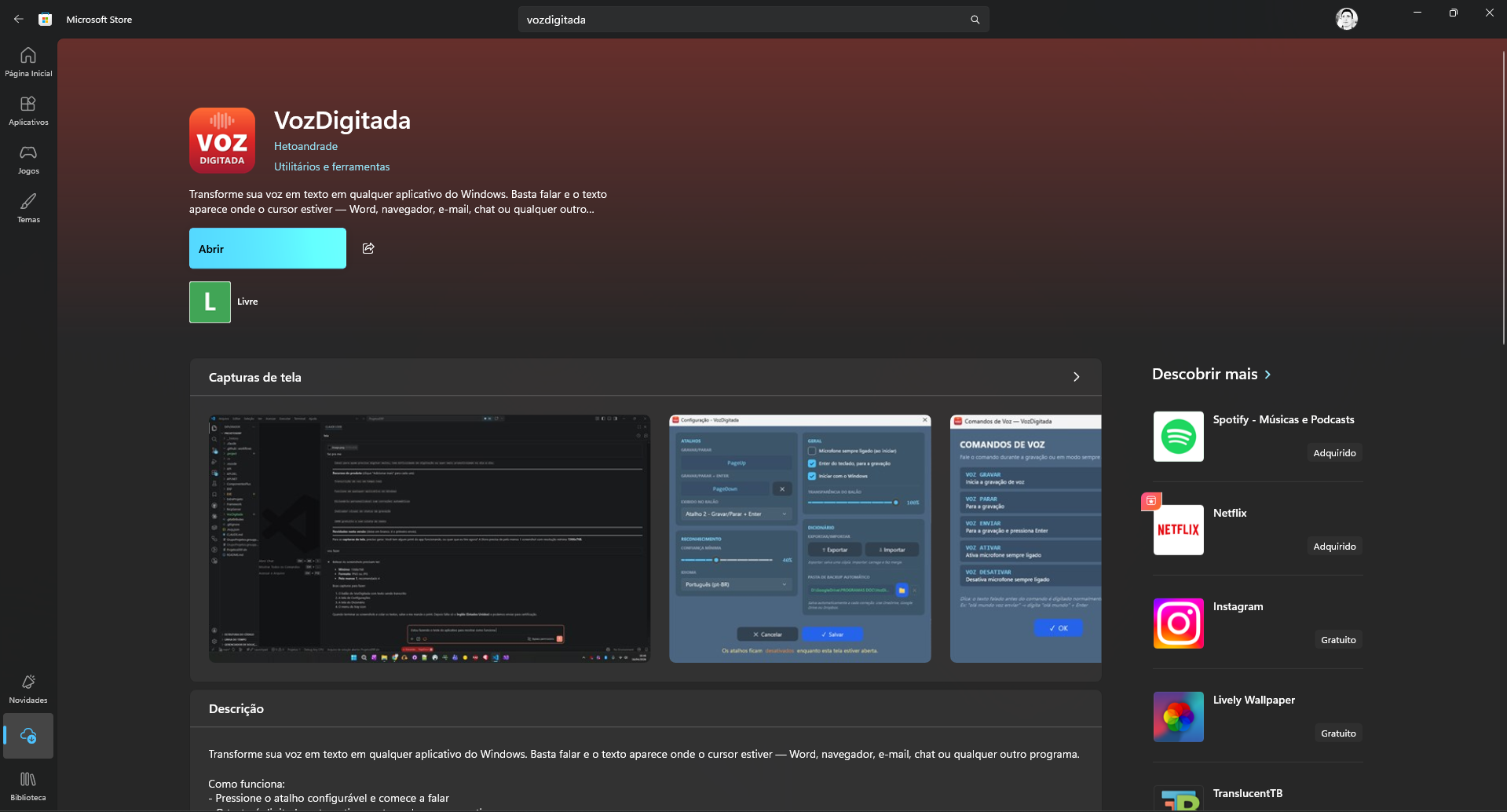Open Lively Wallpaper app icon

tap(1179, 717)
